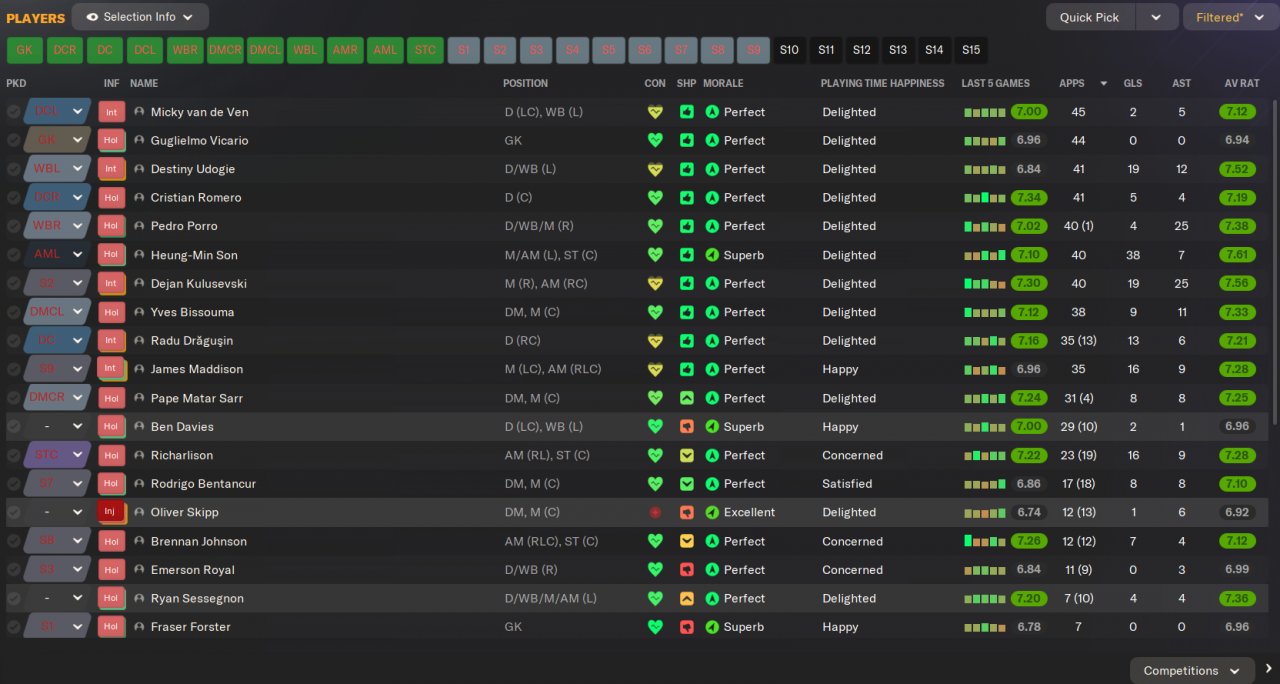1280x684 pixels.
Task: Select the S10 substitute slot
Action: pyautogui.click(x=789, y=50)
